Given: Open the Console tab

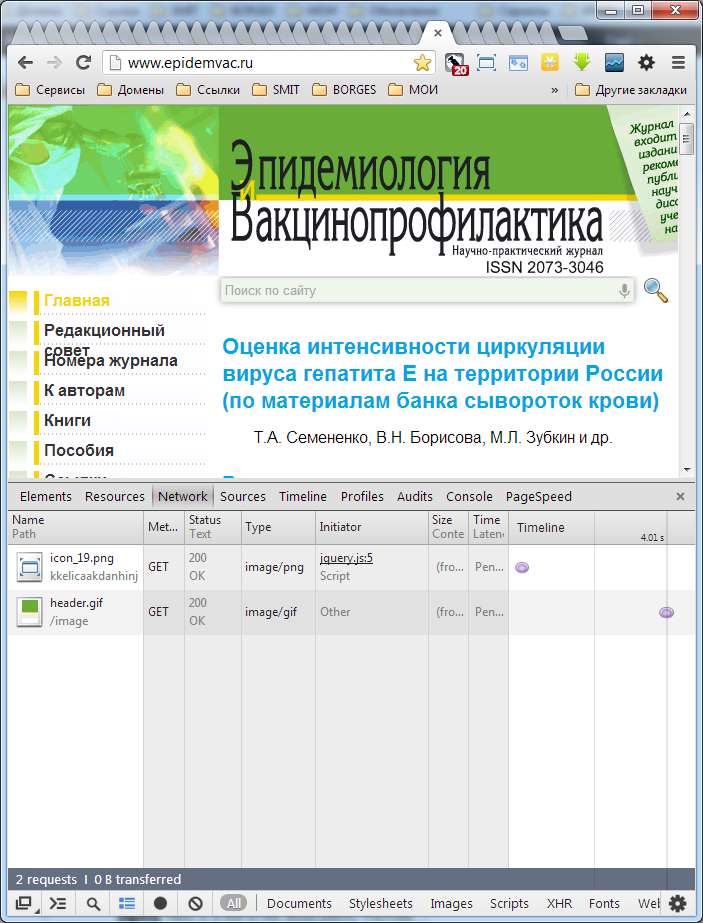Looking at the screenshot, I should pyautogui.click(x=469, y=496).
